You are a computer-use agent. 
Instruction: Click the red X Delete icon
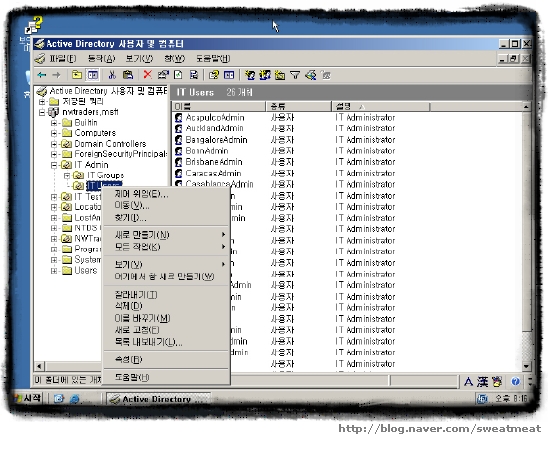click(x=148, y=75)
